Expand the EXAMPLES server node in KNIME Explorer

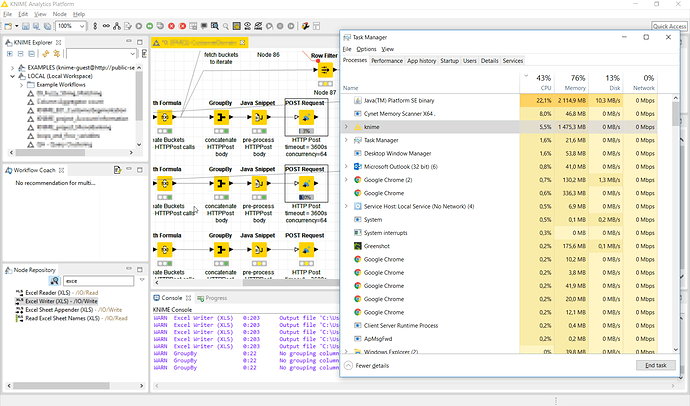13,68
